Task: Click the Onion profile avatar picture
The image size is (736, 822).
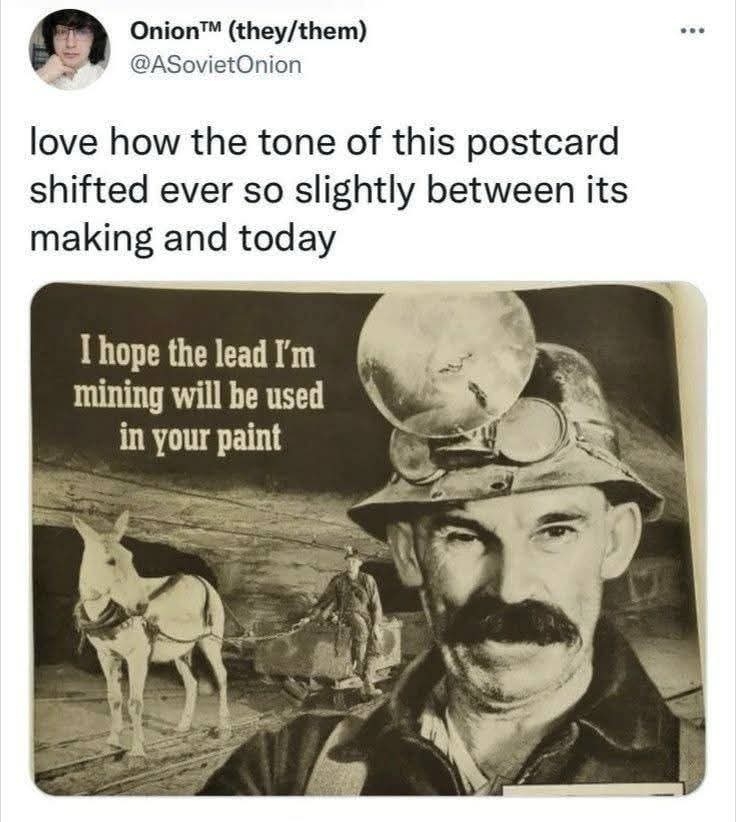Action: point(68,49)
